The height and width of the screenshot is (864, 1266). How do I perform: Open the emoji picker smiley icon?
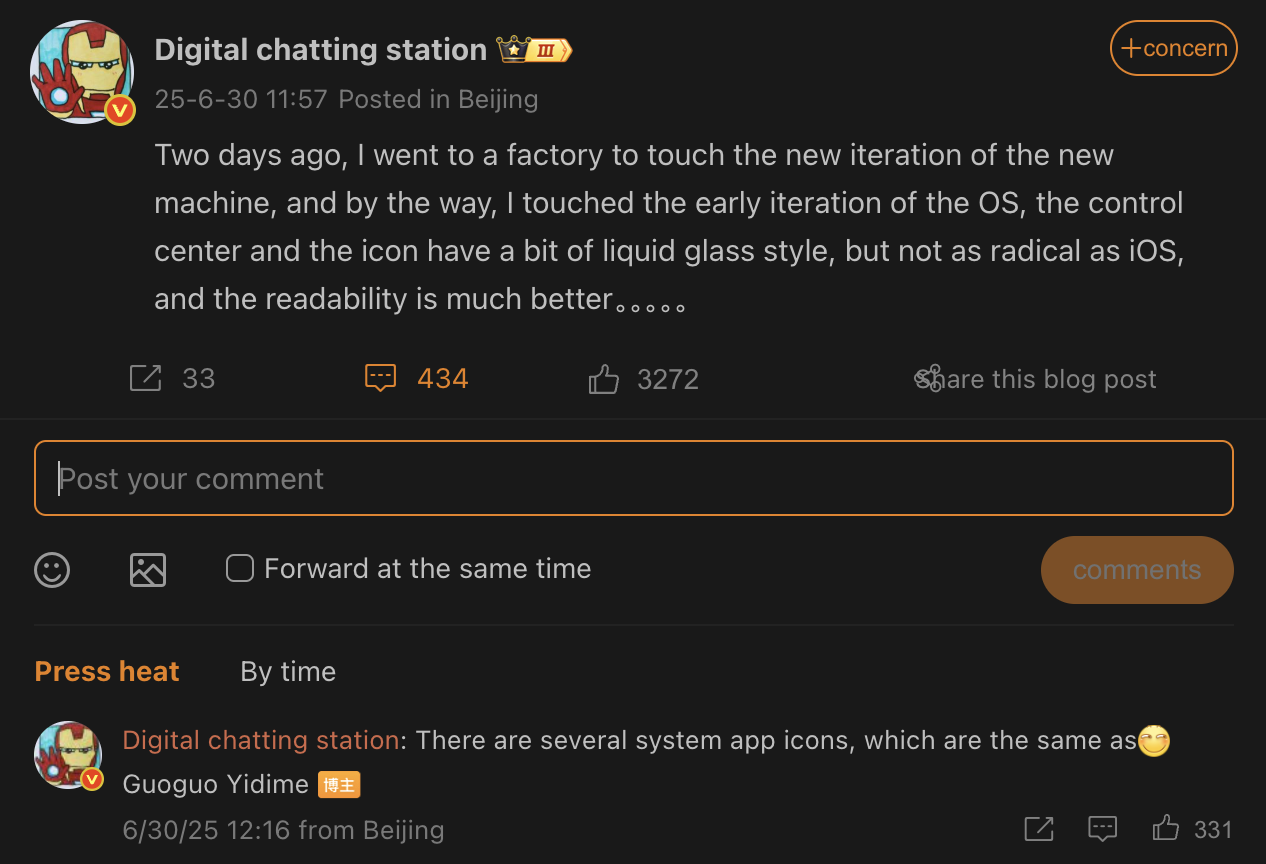coord(52,570)
